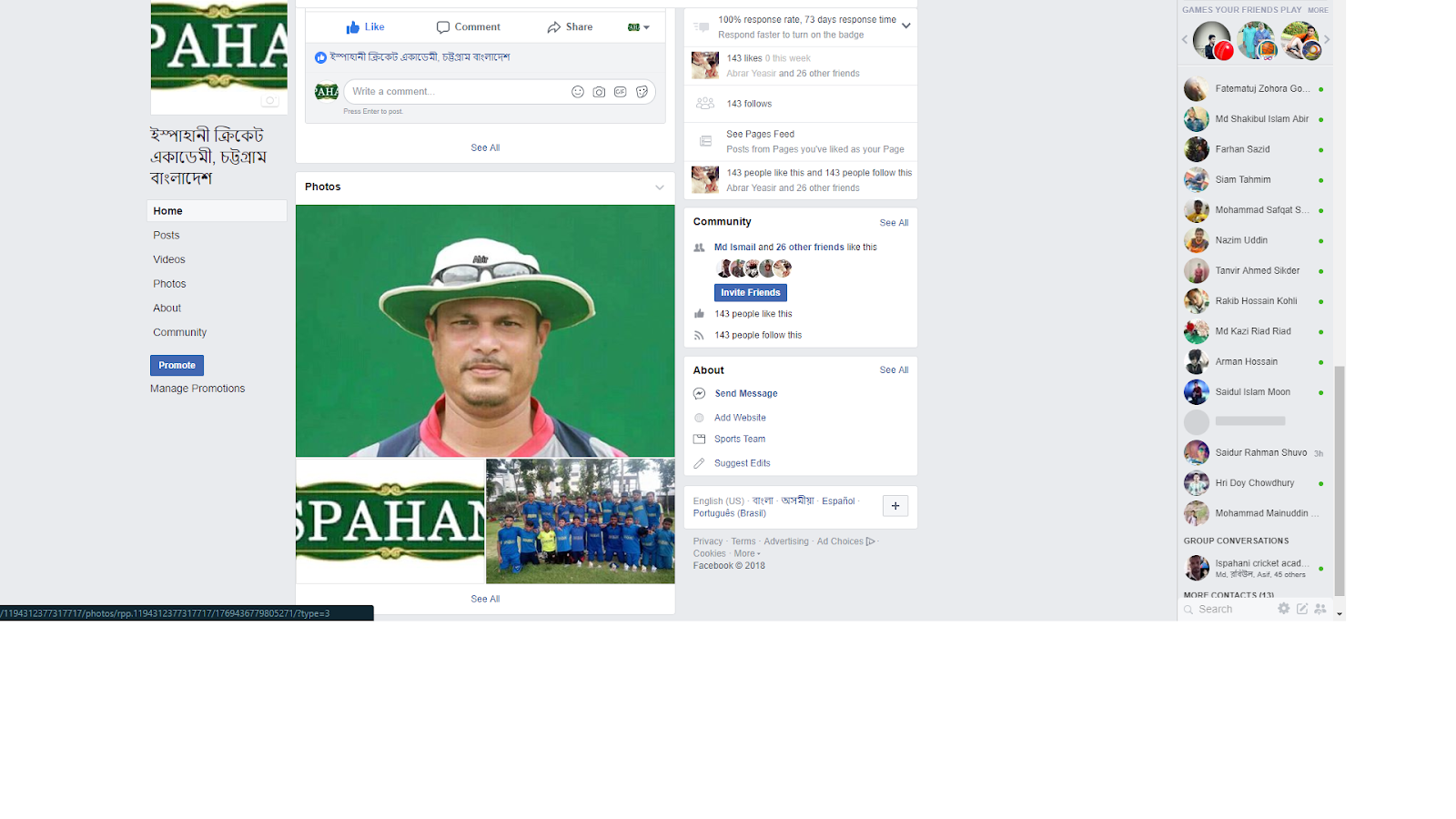Click the Write a comment field

click(455, 91)
